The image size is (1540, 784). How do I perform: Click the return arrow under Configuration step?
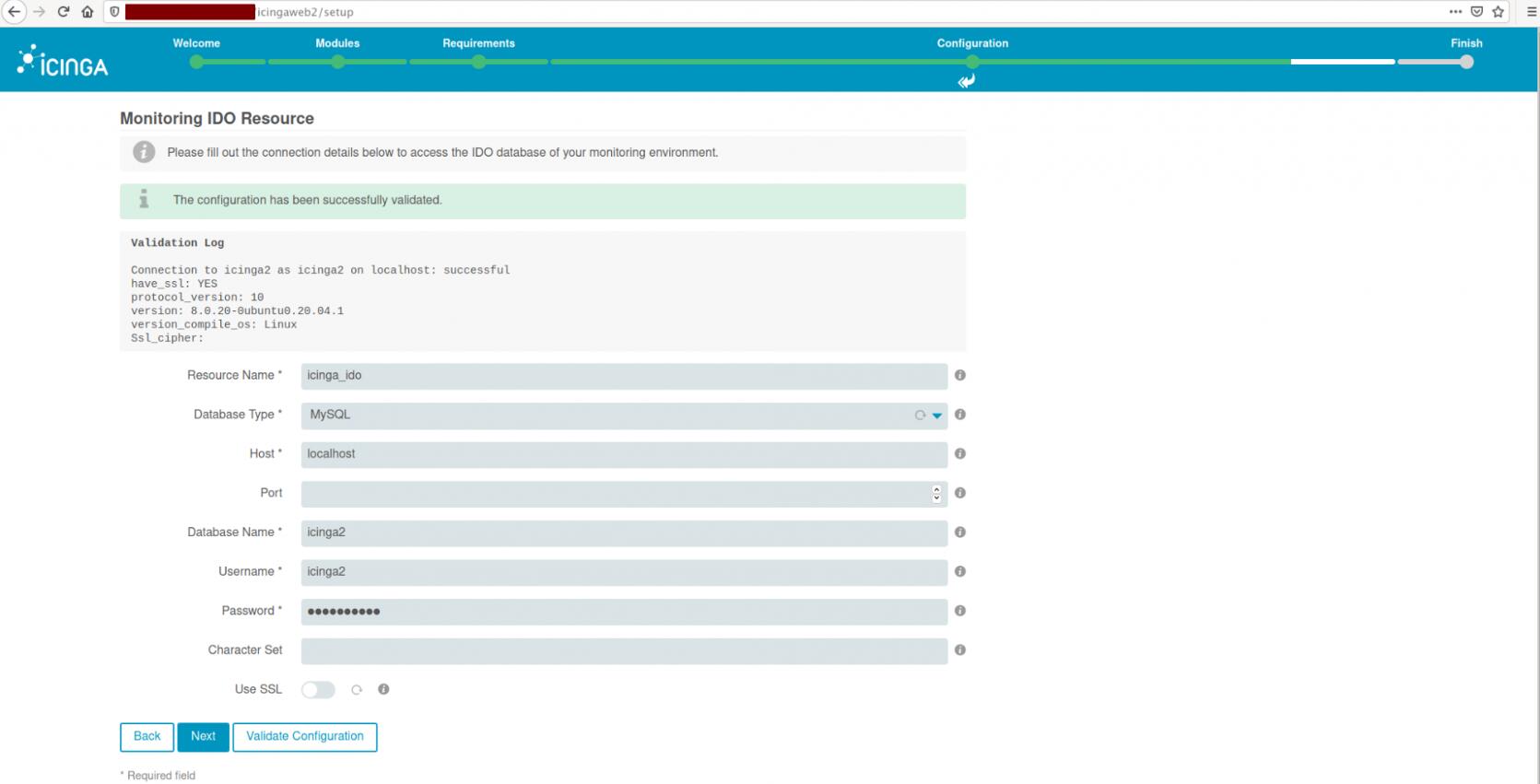coord(966,81)
